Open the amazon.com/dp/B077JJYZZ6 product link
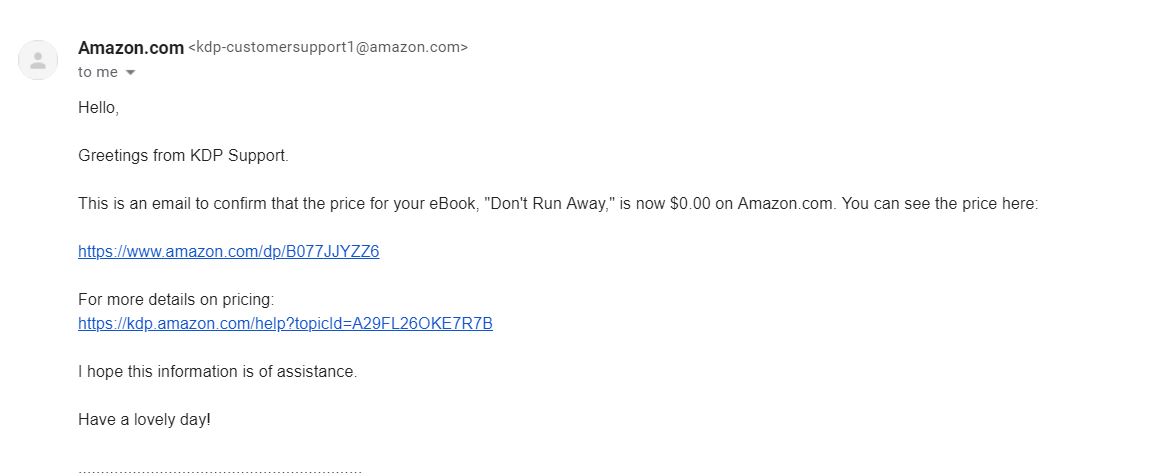Screen dimensions: 1169x476 (228, 252)
